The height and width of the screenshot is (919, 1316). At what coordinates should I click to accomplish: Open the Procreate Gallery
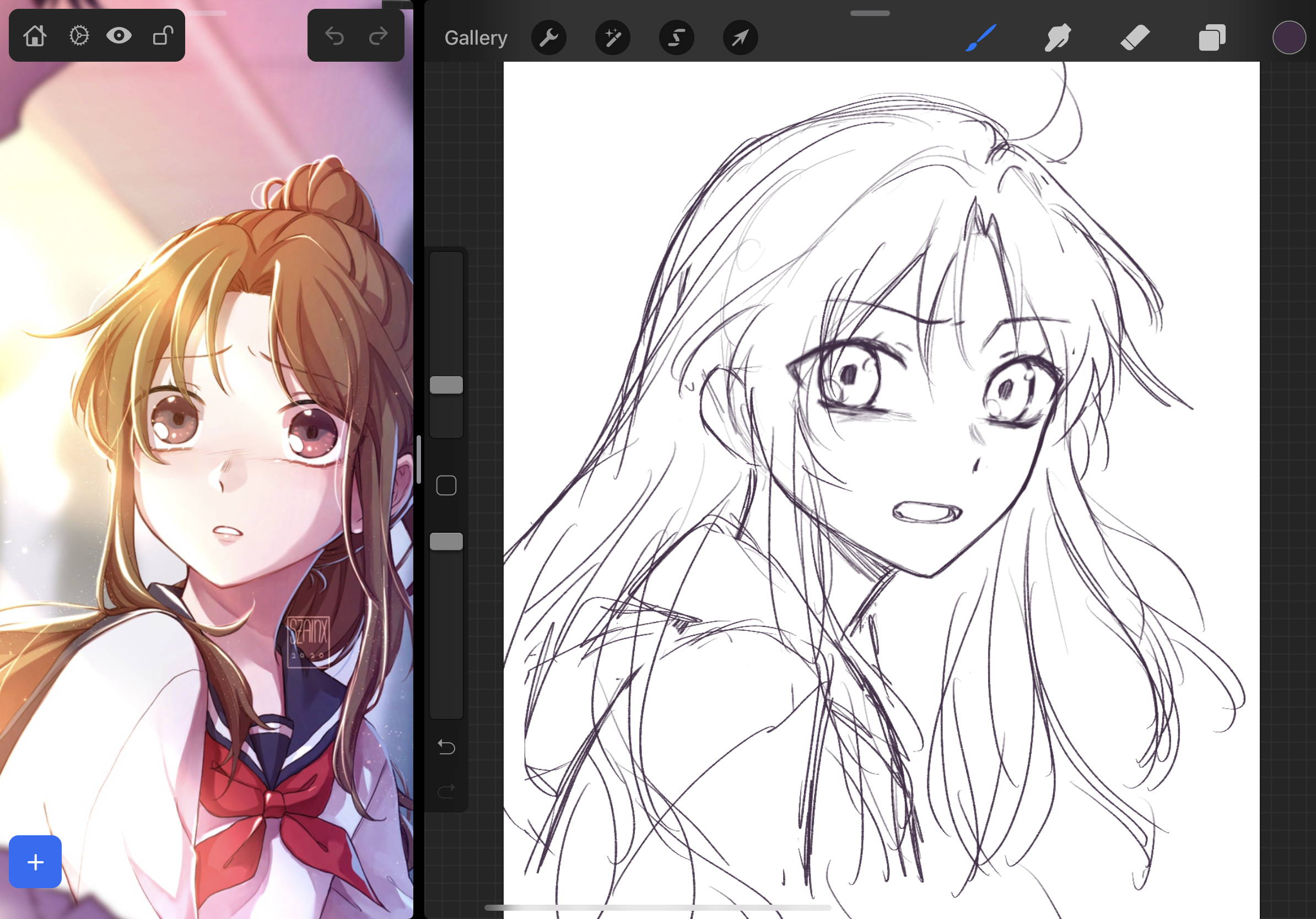pyautogui.click(x=476, y=38)
